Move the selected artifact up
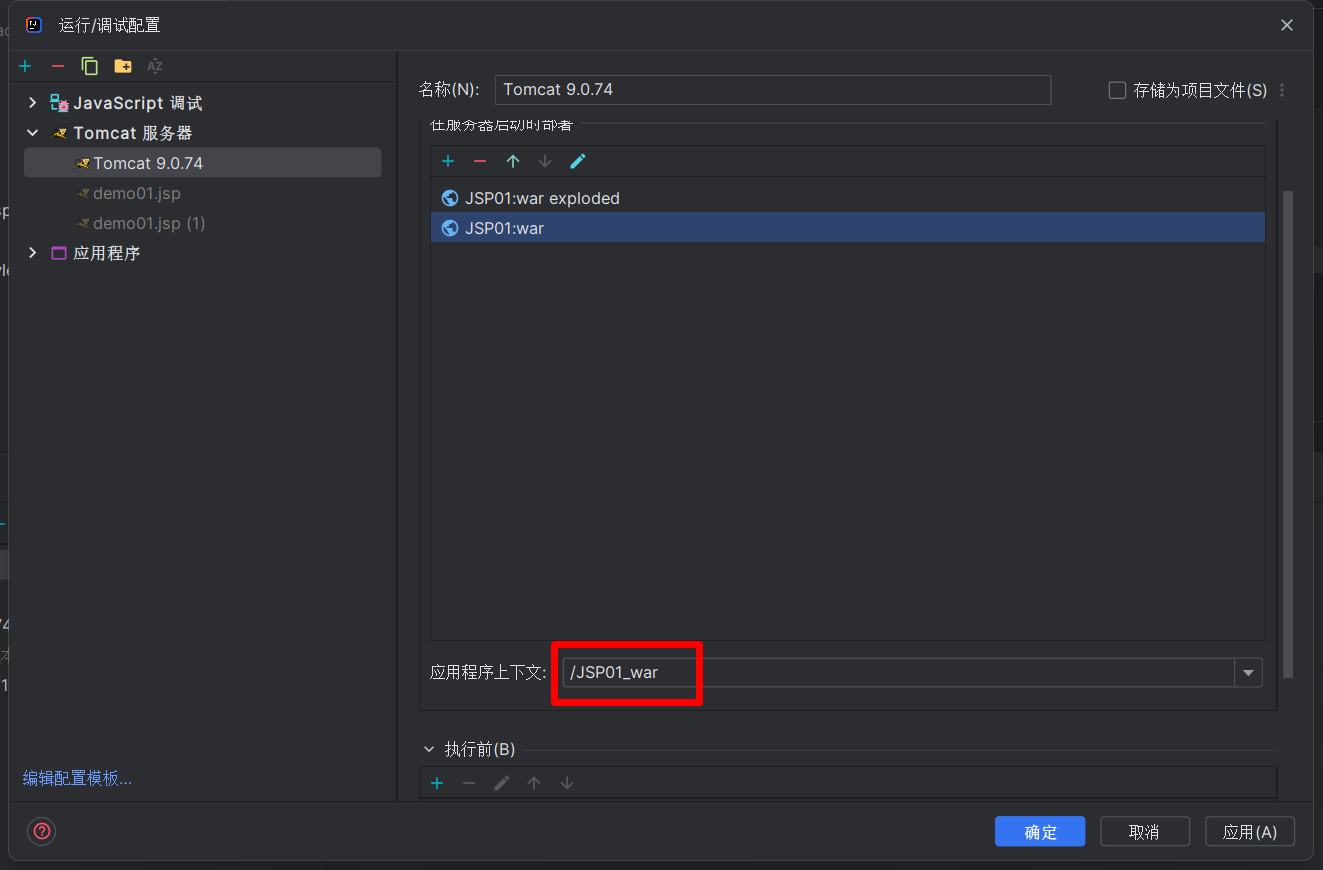Viewport: 1323px width, 870px height. click(513, 161)
